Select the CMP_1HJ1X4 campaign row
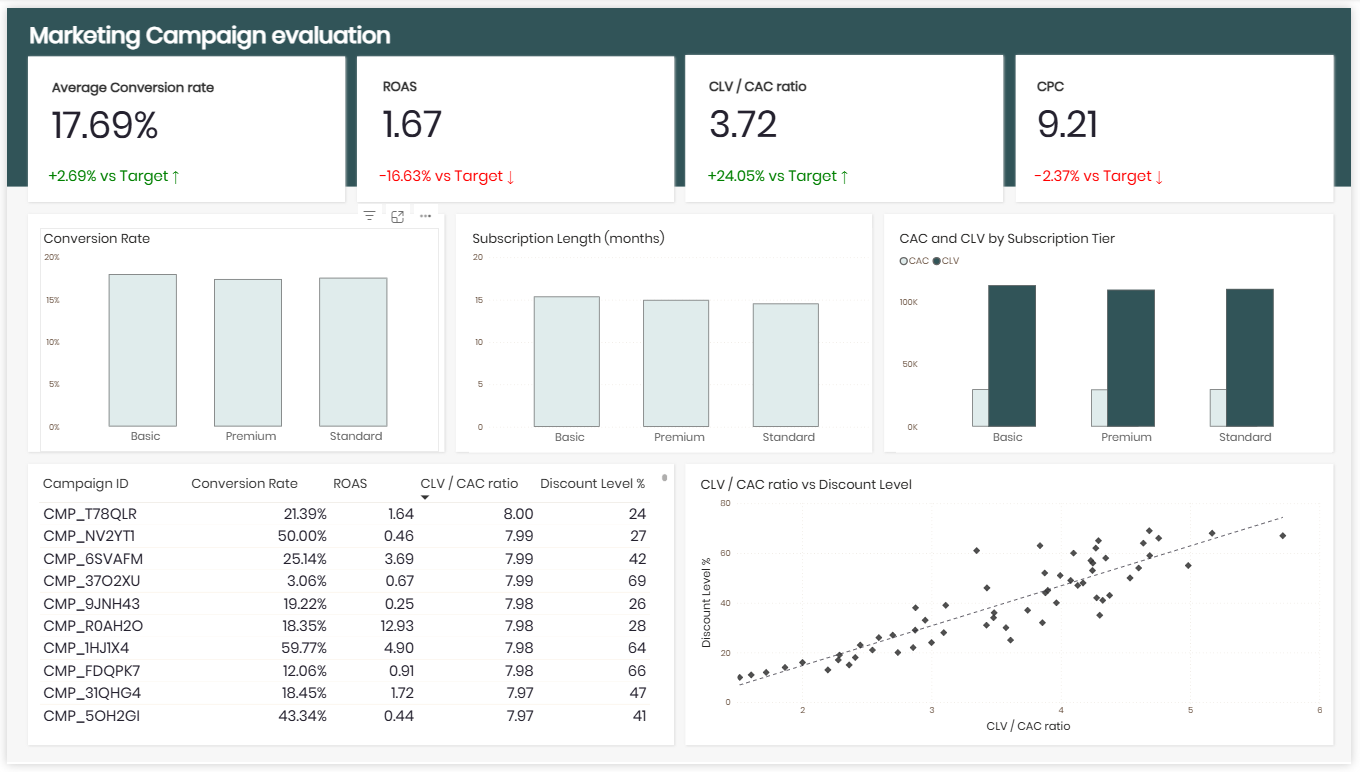This screenshot has height=772, width=1360. [x=345, y=648]
